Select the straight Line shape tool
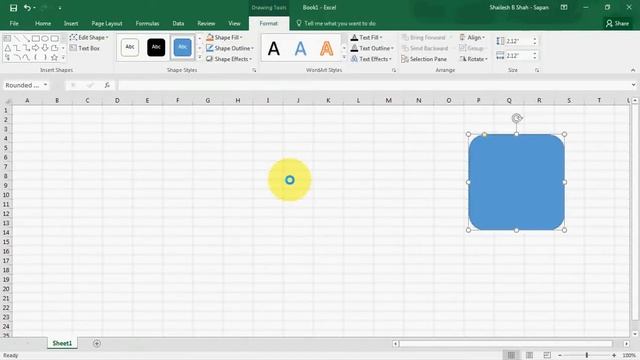The image size is (640, 360). point(17,39)
